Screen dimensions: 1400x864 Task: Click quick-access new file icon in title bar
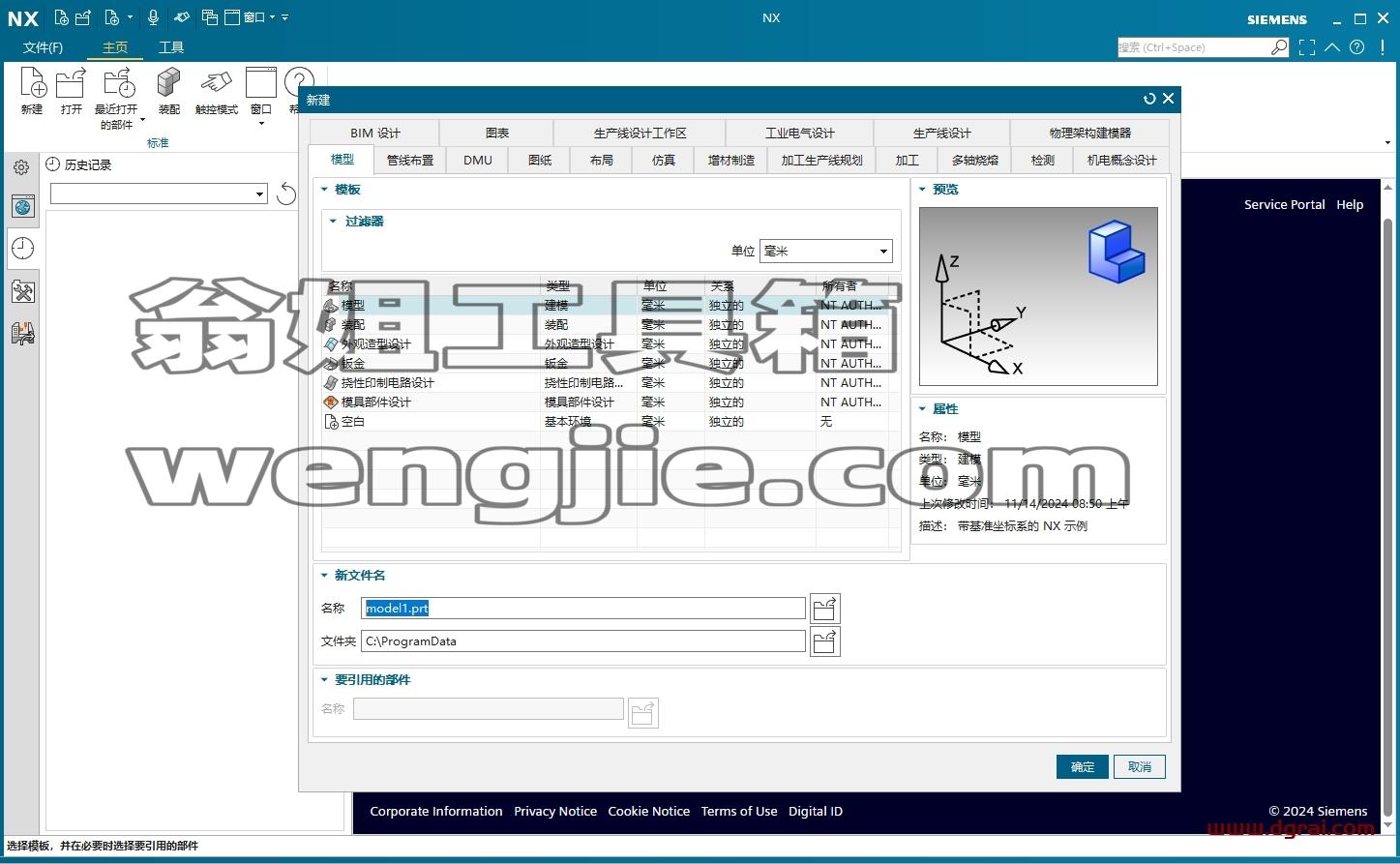[62, 17]
